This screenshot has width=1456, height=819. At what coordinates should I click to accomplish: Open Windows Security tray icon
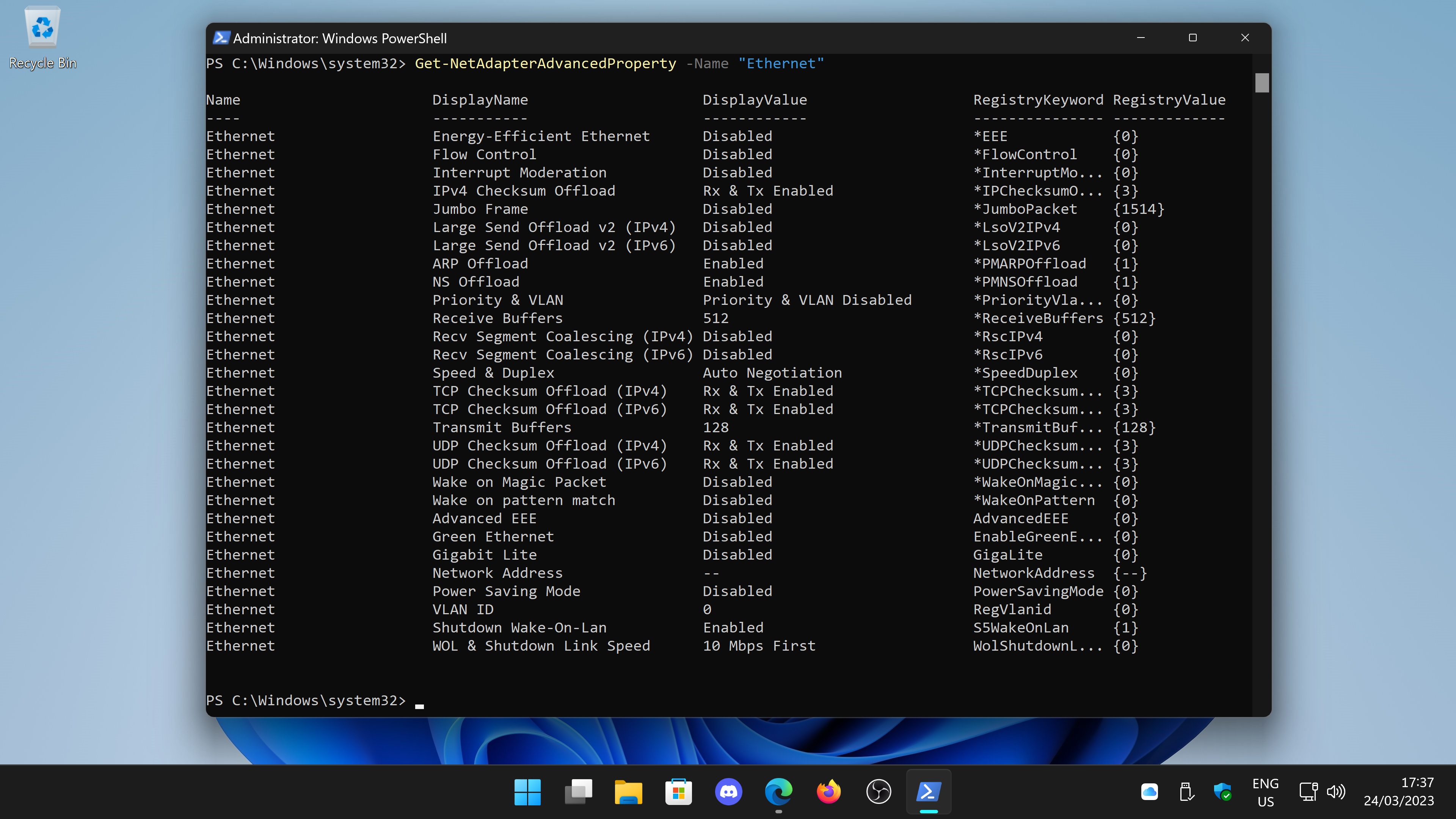pyautogui.click(x=1222, y=792)
